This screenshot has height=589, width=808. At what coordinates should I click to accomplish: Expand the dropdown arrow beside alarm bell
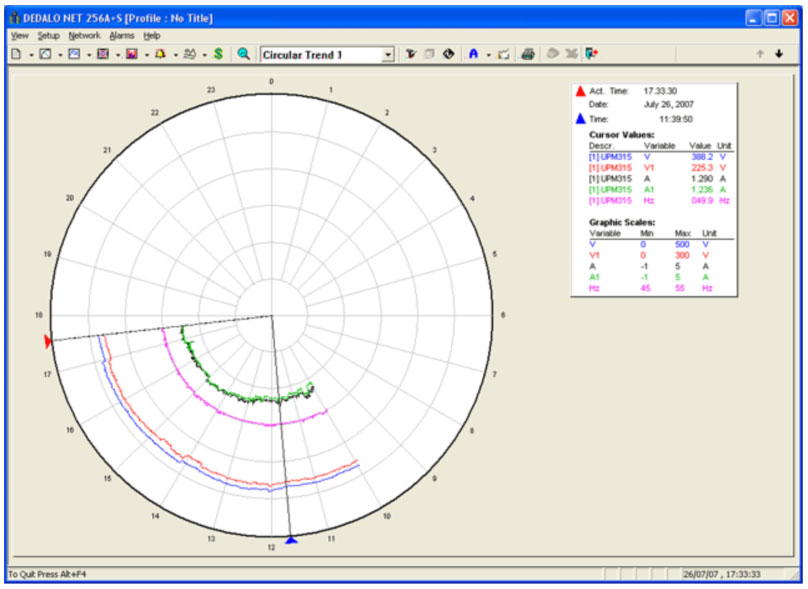pyautogui.click(x=175, y=54)
